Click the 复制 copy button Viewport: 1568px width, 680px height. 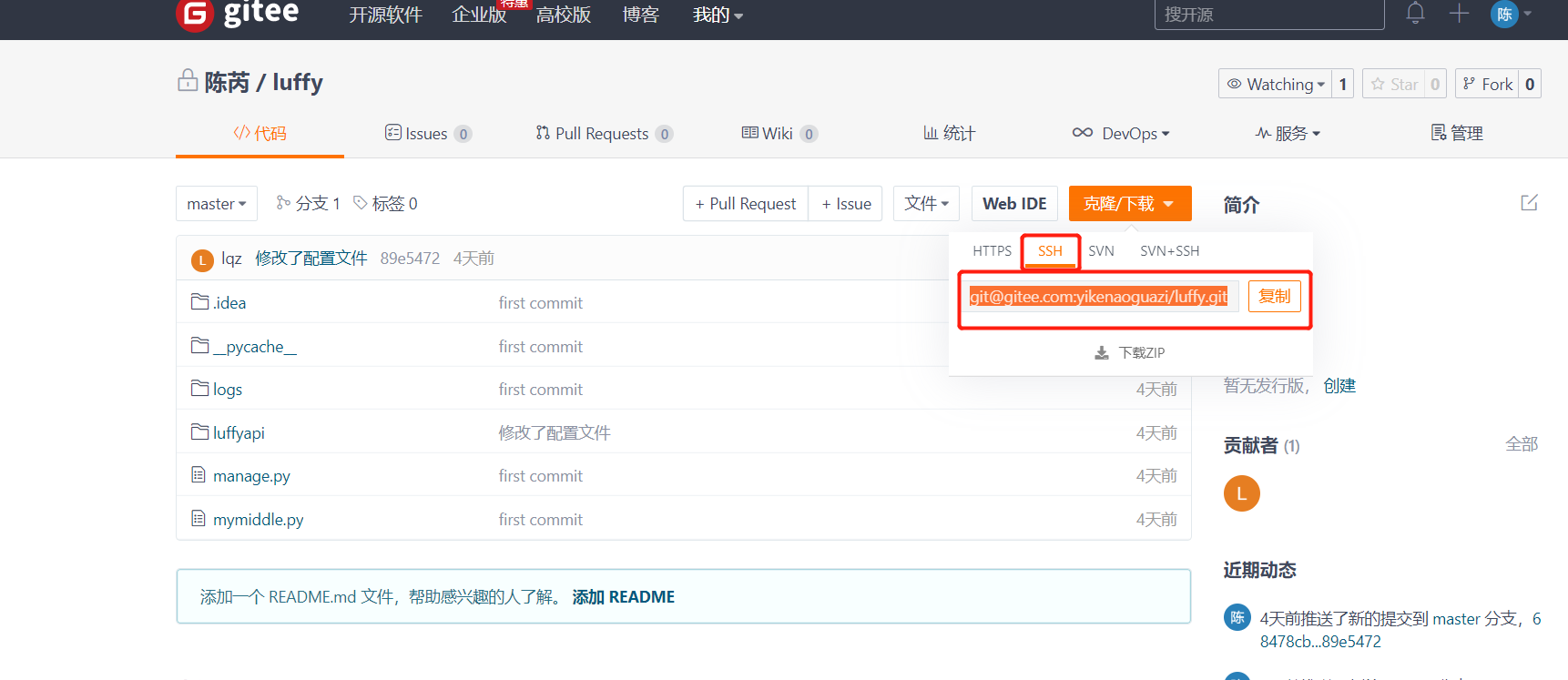tap(1274, 297)
